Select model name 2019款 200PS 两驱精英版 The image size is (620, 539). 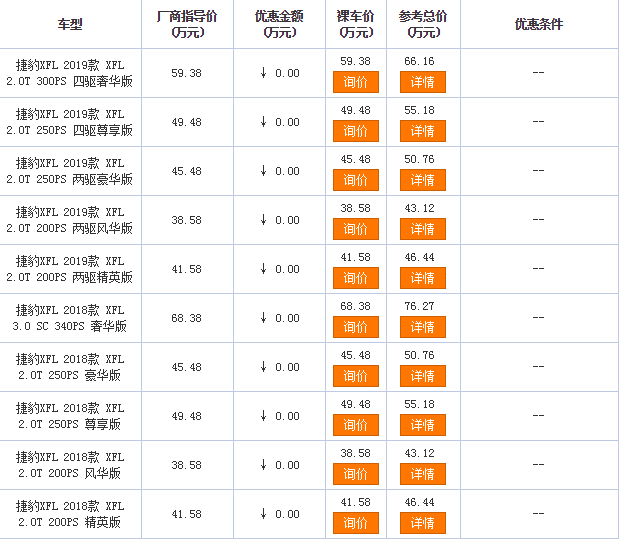point(70,269)
